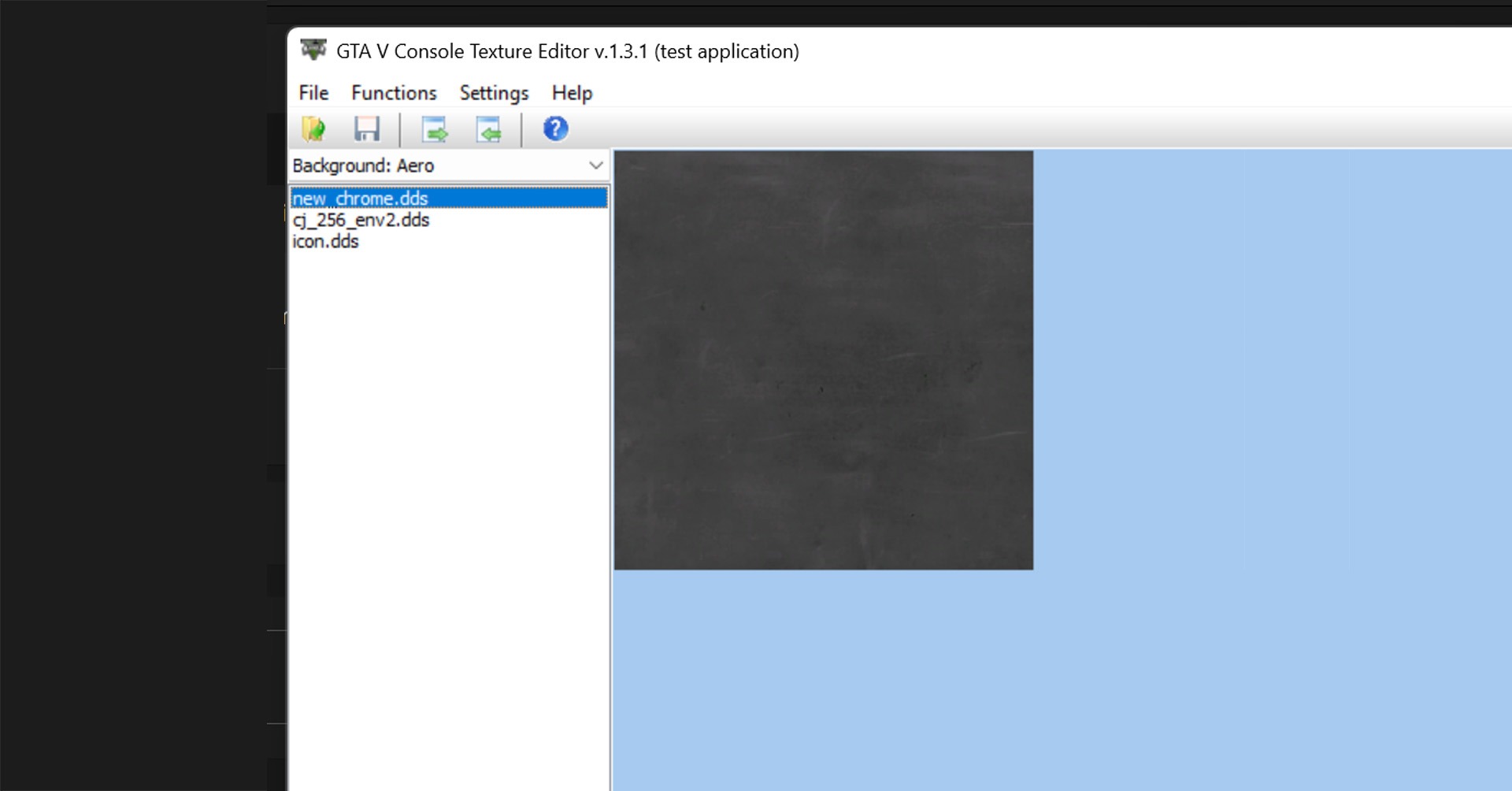Click the 'Background: Aero' combo box text
This screenshot has width=1512, height=791.
tap(363, 165)
